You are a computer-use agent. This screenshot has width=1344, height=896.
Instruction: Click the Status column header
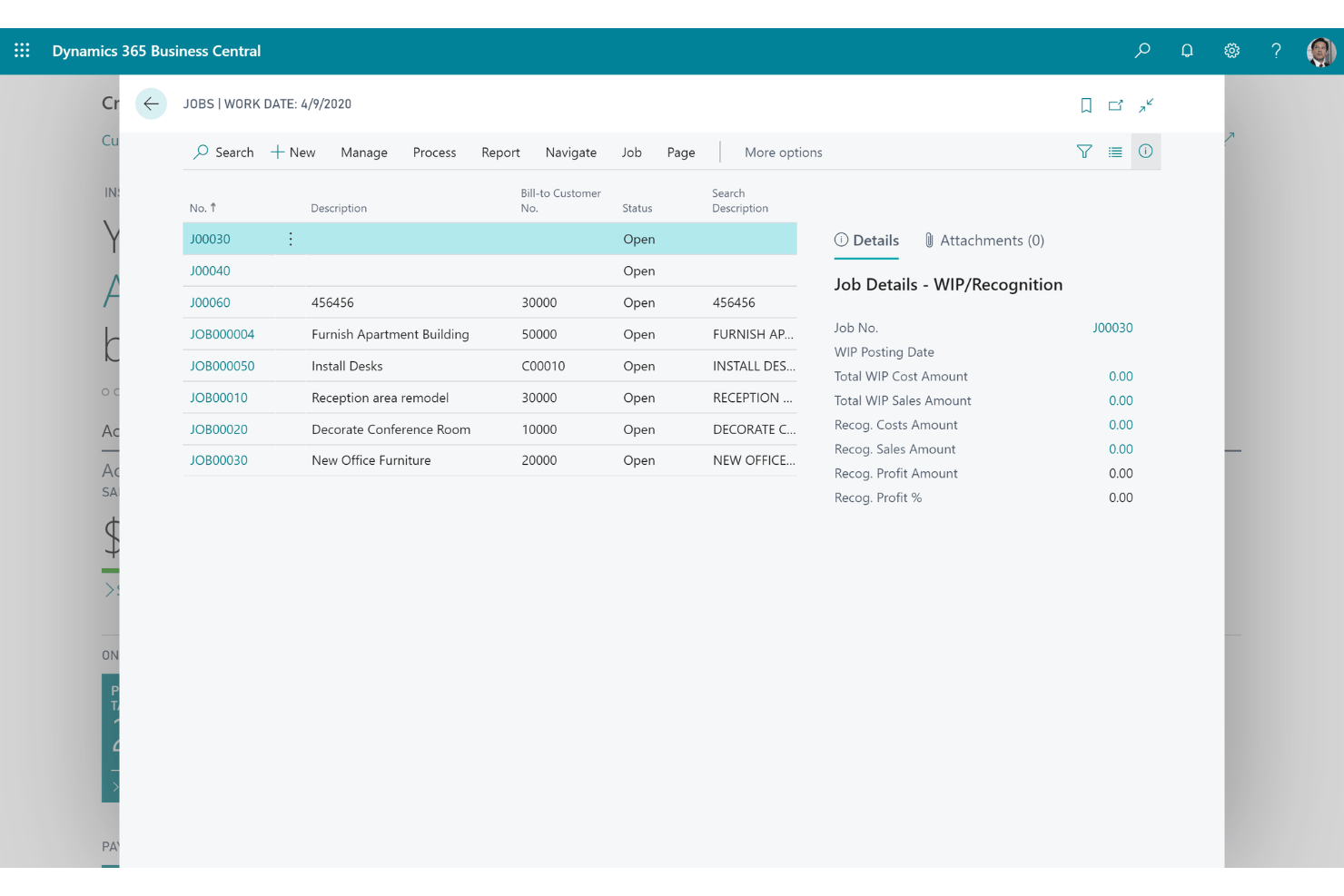[x=637, y=208]
